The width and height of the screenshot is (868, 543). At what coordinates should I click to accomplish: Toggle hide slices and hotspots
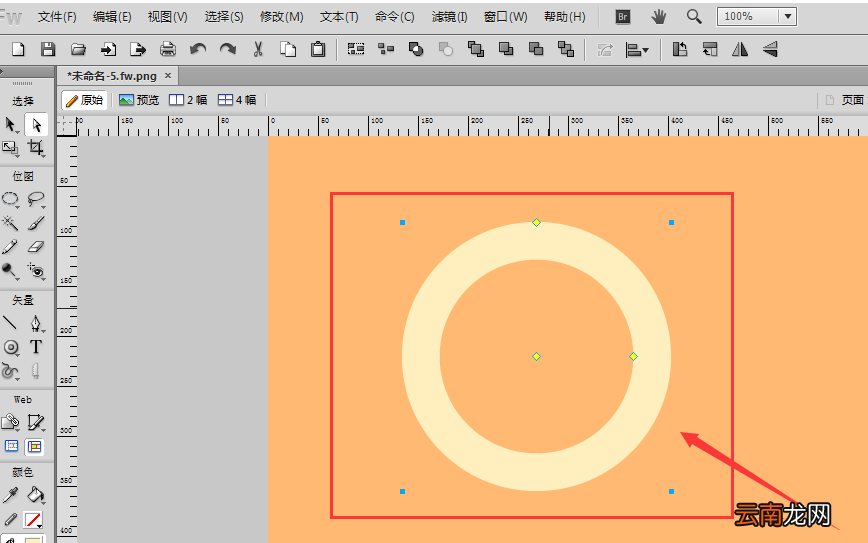[11, 446]
